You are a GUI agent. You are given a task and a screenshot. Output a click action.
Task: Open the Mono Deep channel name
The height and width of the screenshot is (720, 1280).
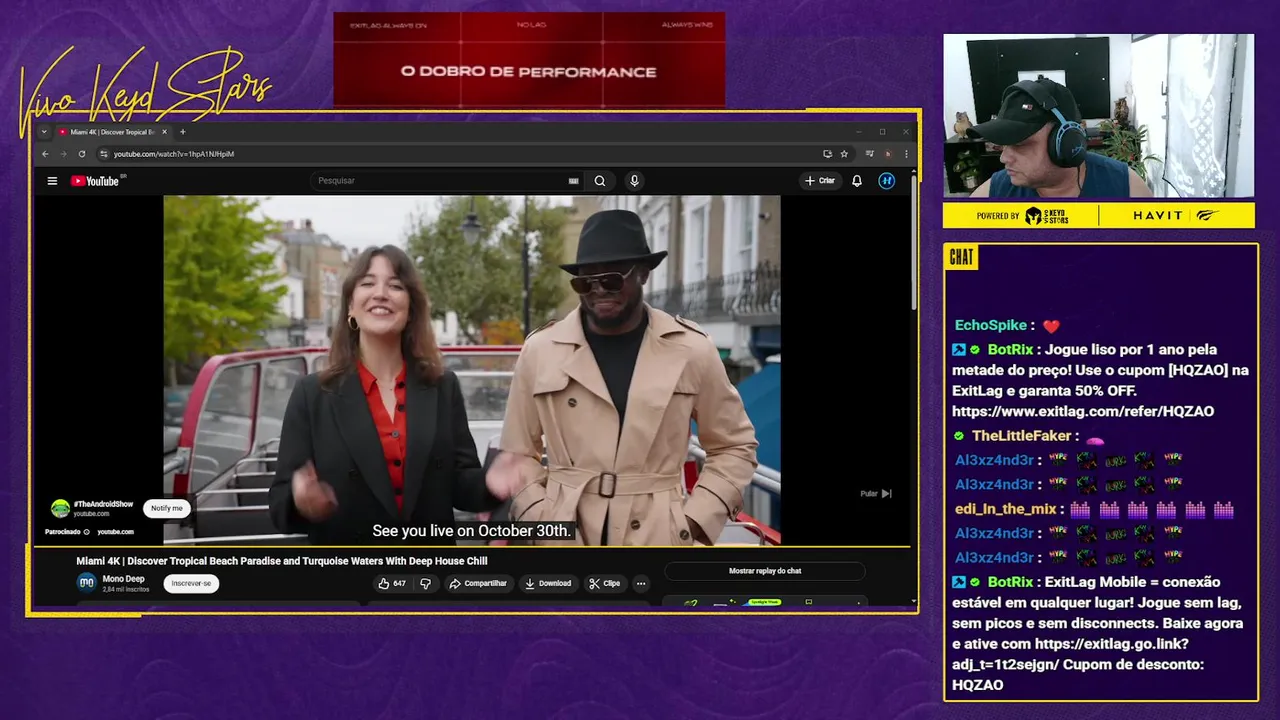123,579
